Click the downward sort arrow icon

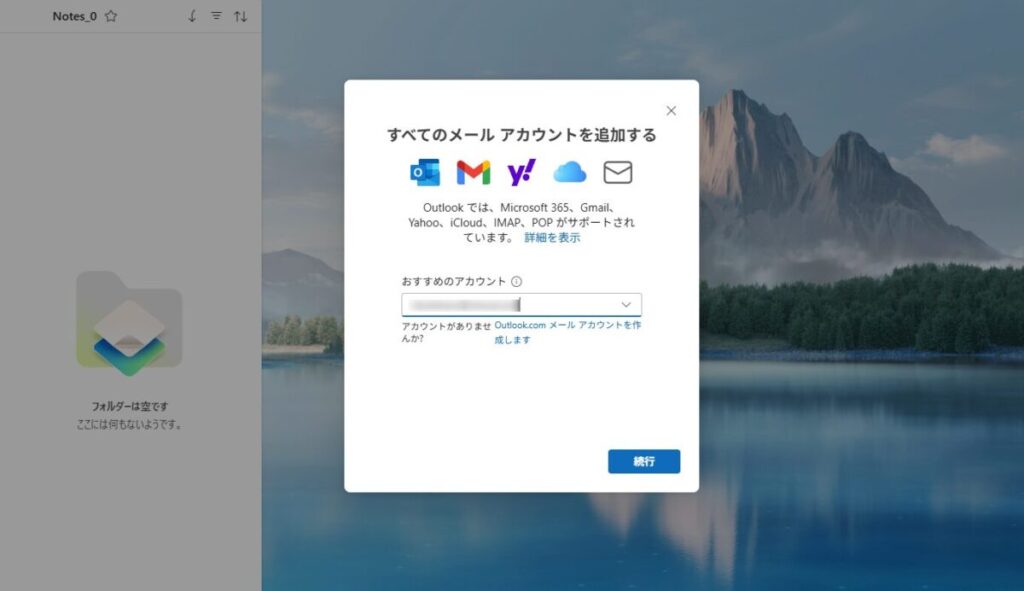pos(190,16)
